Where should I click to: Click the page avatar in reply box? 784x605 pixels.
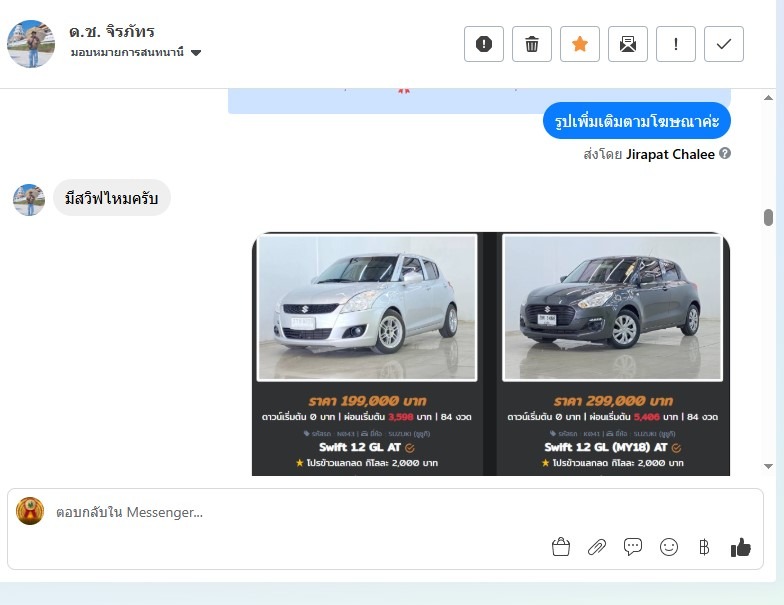click(30, 511)
